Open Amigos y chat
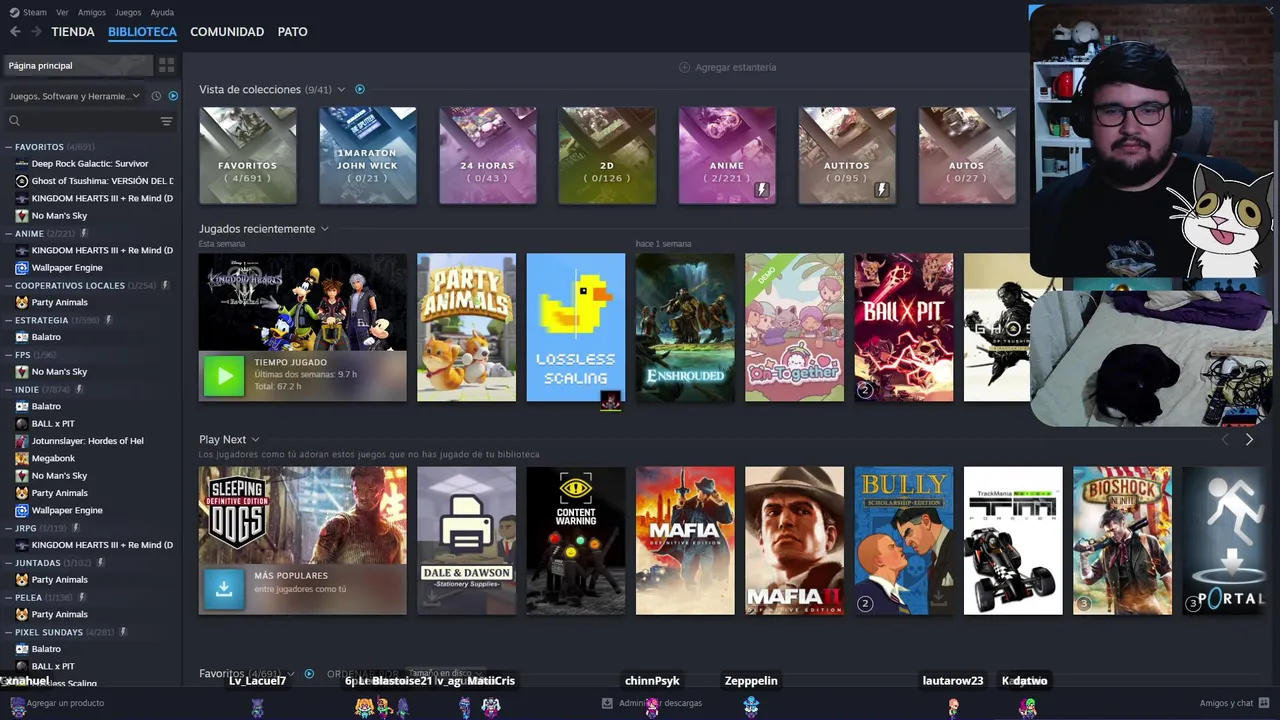This screenshot has width=1280, height=720. (x=1234, y=703)
